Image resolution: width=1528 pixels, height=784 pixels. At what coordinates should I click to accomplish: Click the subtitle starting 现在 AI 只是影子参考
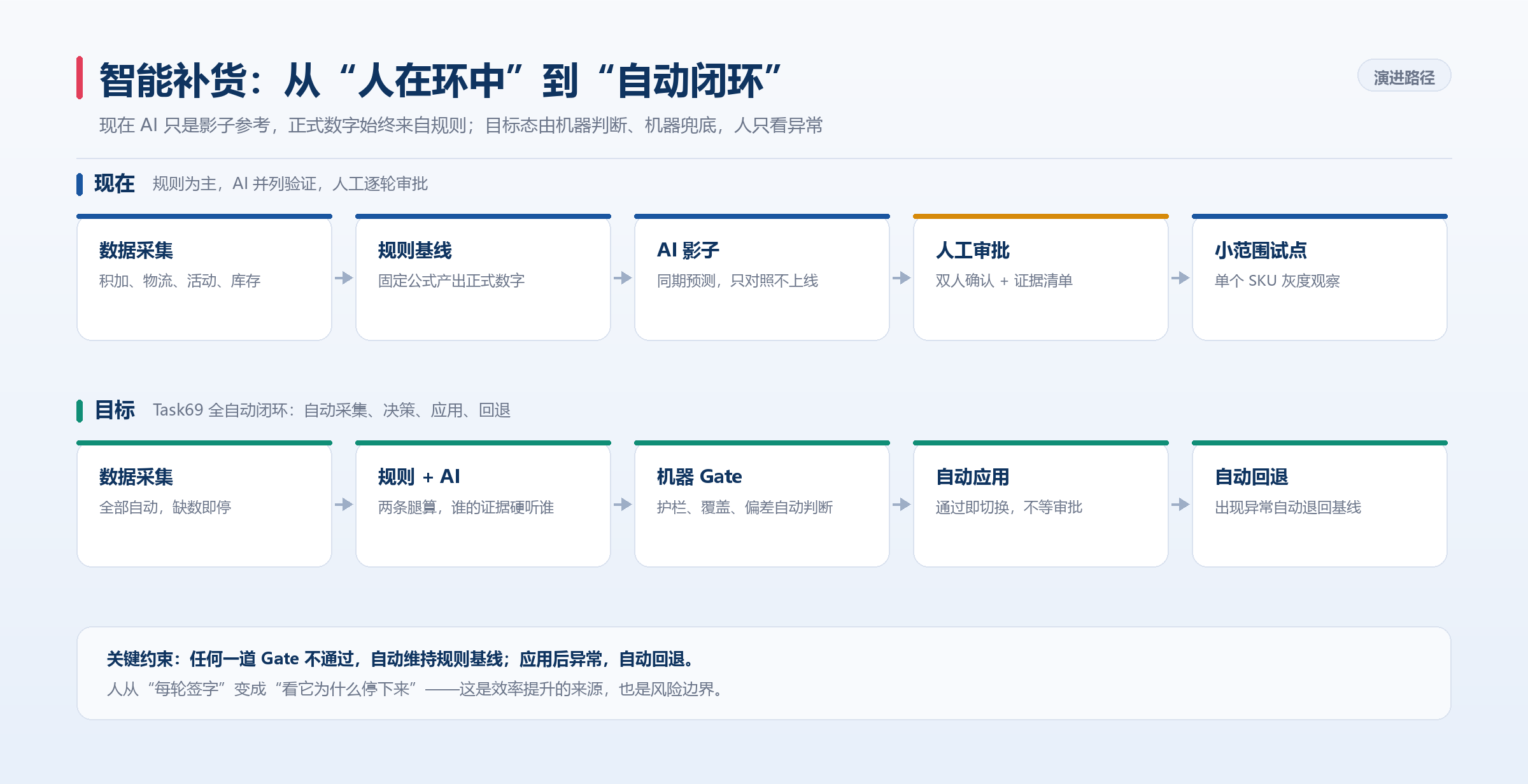tap(461, 125)
